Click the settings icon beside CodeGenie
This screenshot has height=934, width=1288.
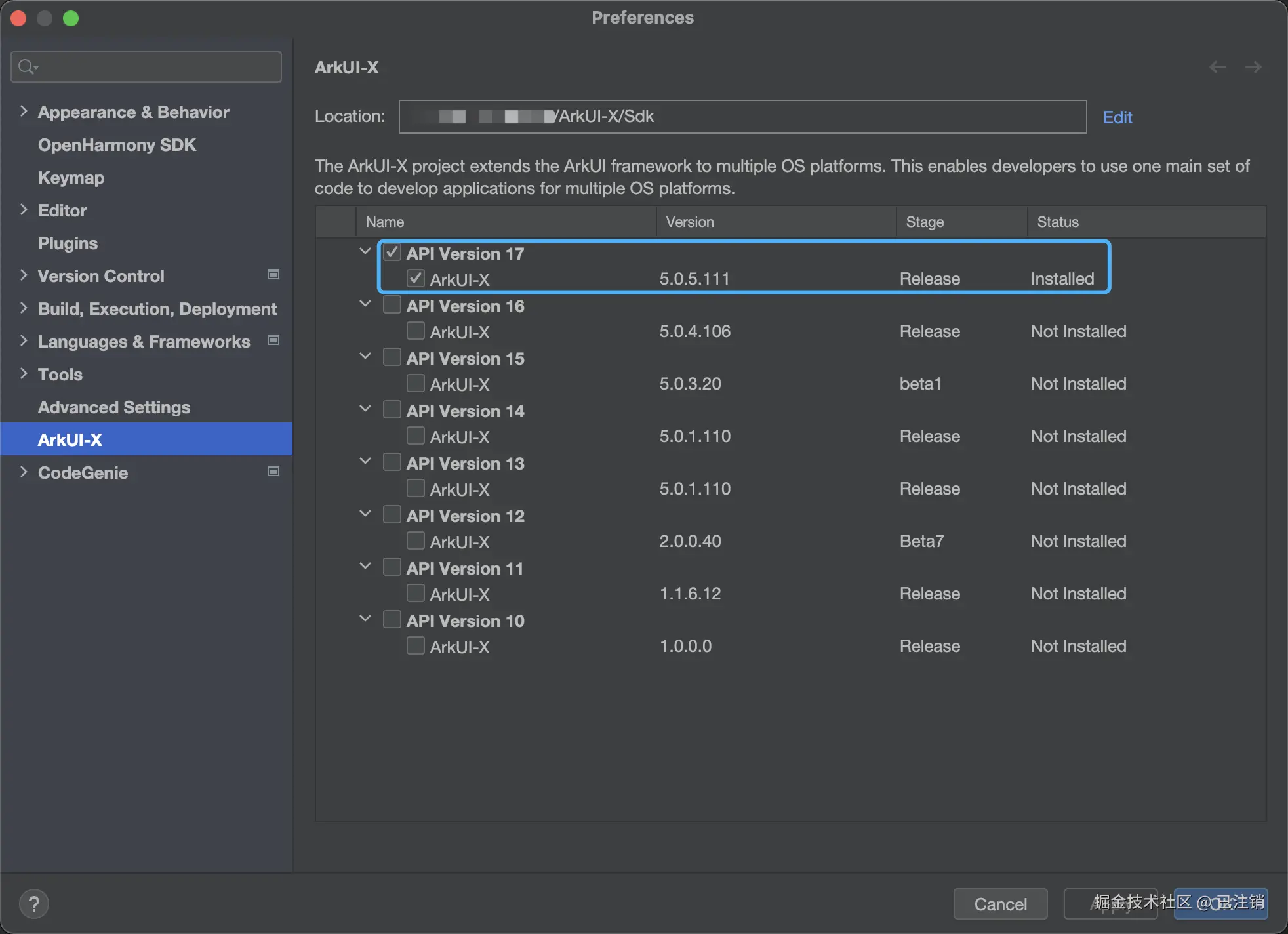272,471
